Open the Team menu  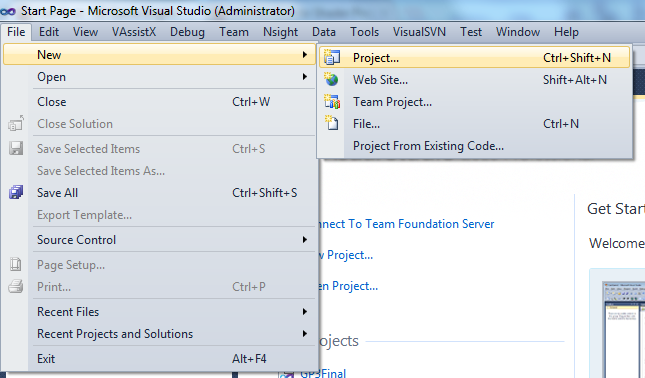(234, 32)
